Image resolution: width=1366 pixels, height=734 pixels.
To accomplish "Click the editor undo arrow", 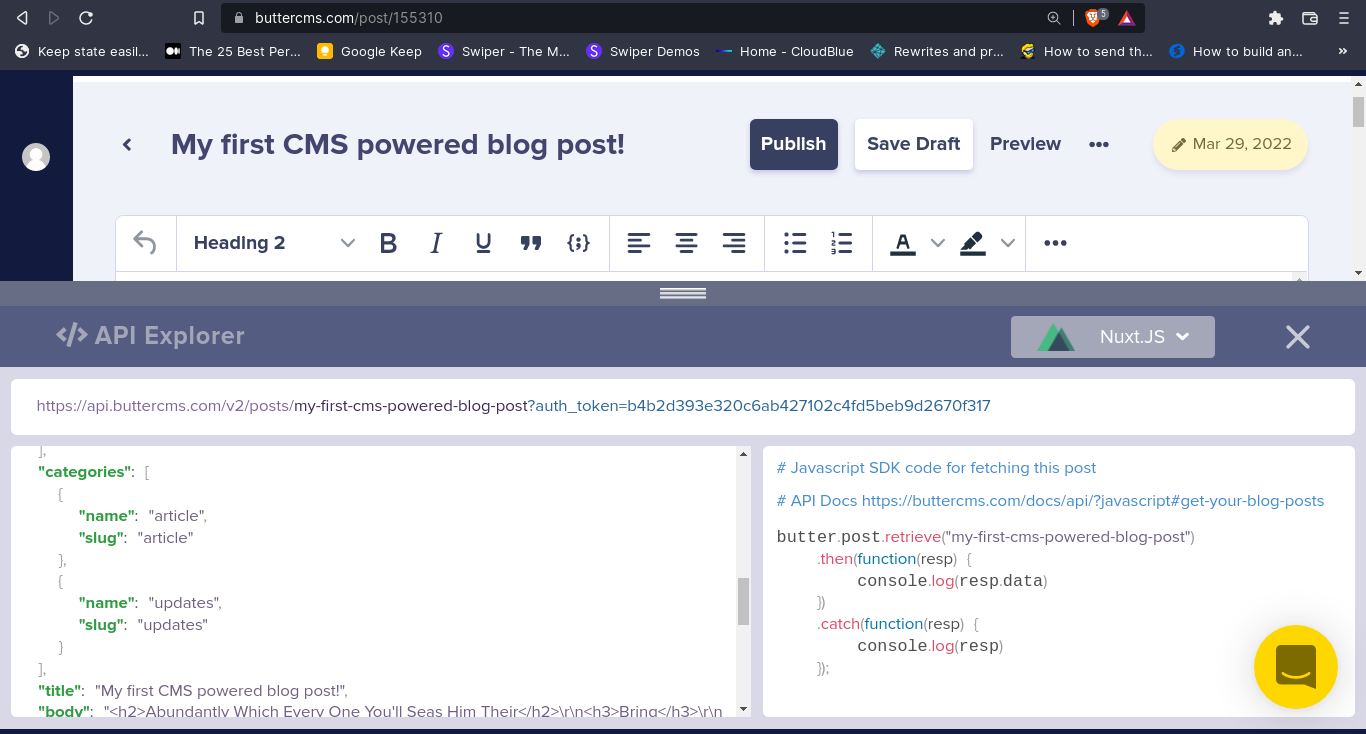I will [x=145, y=243].
